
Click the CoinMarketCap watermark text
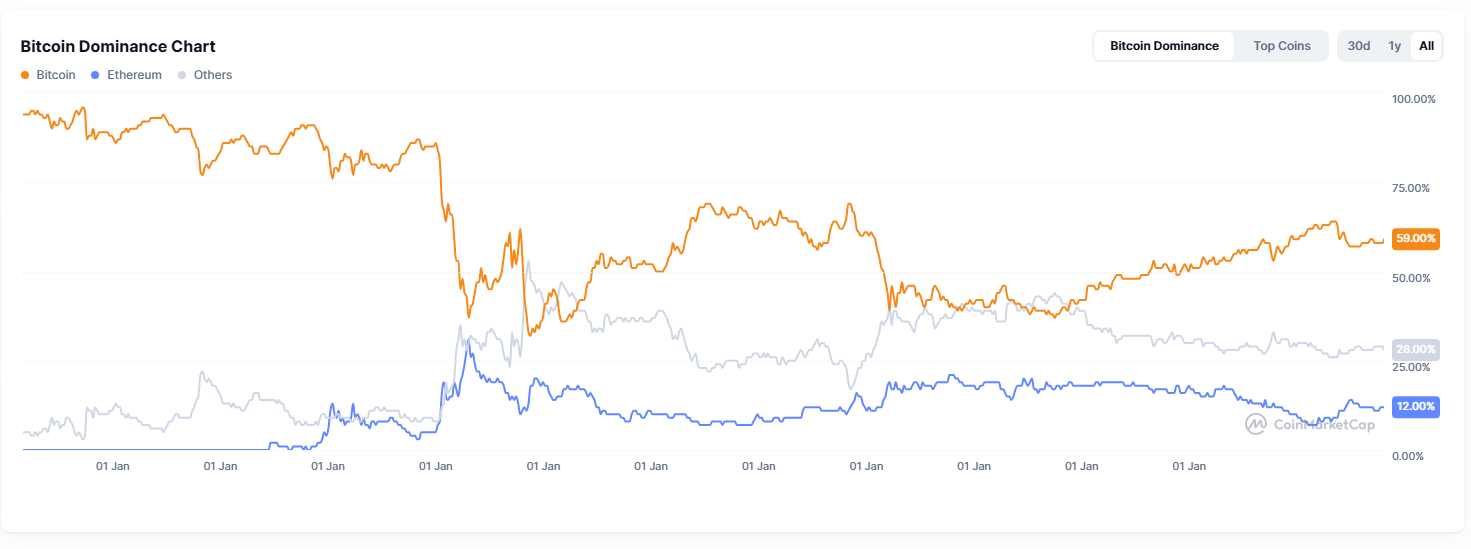[x=1323, y=425]
